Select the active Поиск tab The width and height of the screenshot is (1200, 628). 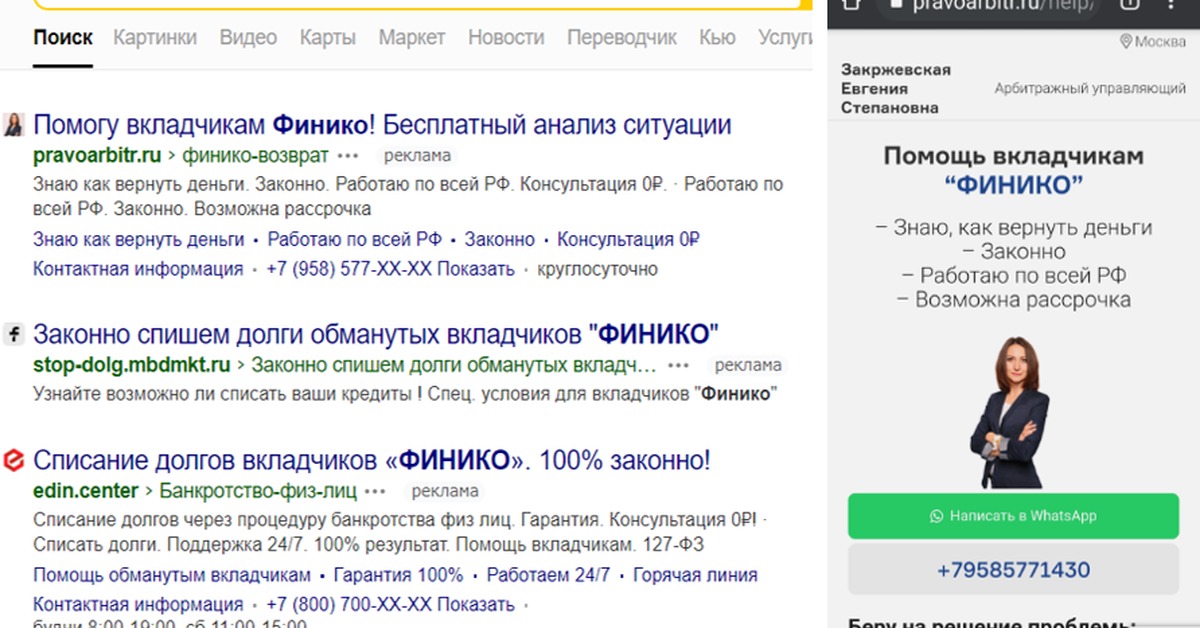click(x=63, y=38)
